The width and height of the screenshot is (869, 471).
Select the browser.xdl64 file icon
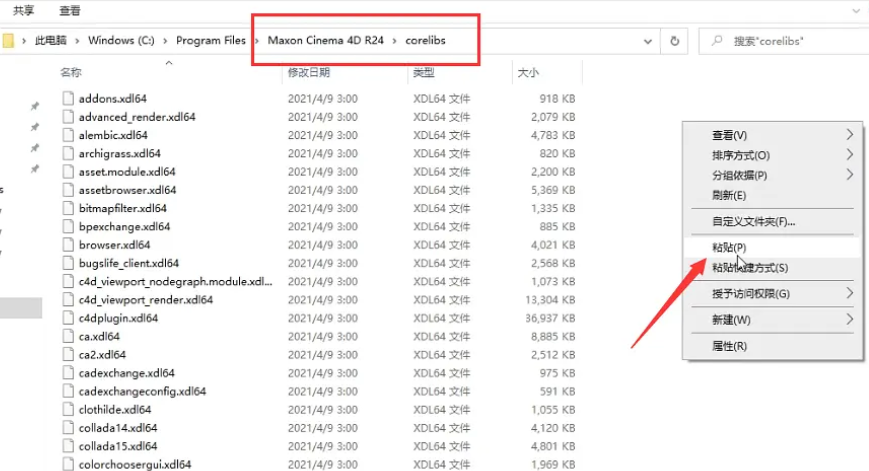pos(68,245)
